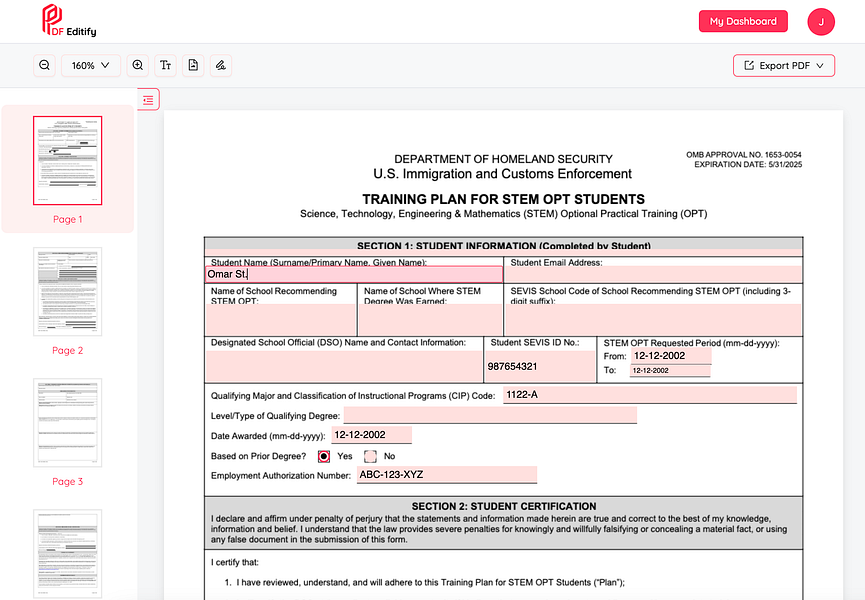
Task: Click the Export PDF button
Action: (x=780, y=64)
